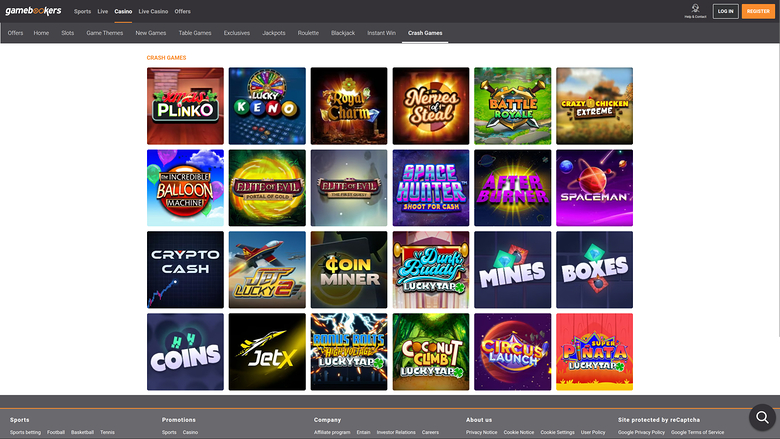Select the Nerves of Steal game

(431, 106)
